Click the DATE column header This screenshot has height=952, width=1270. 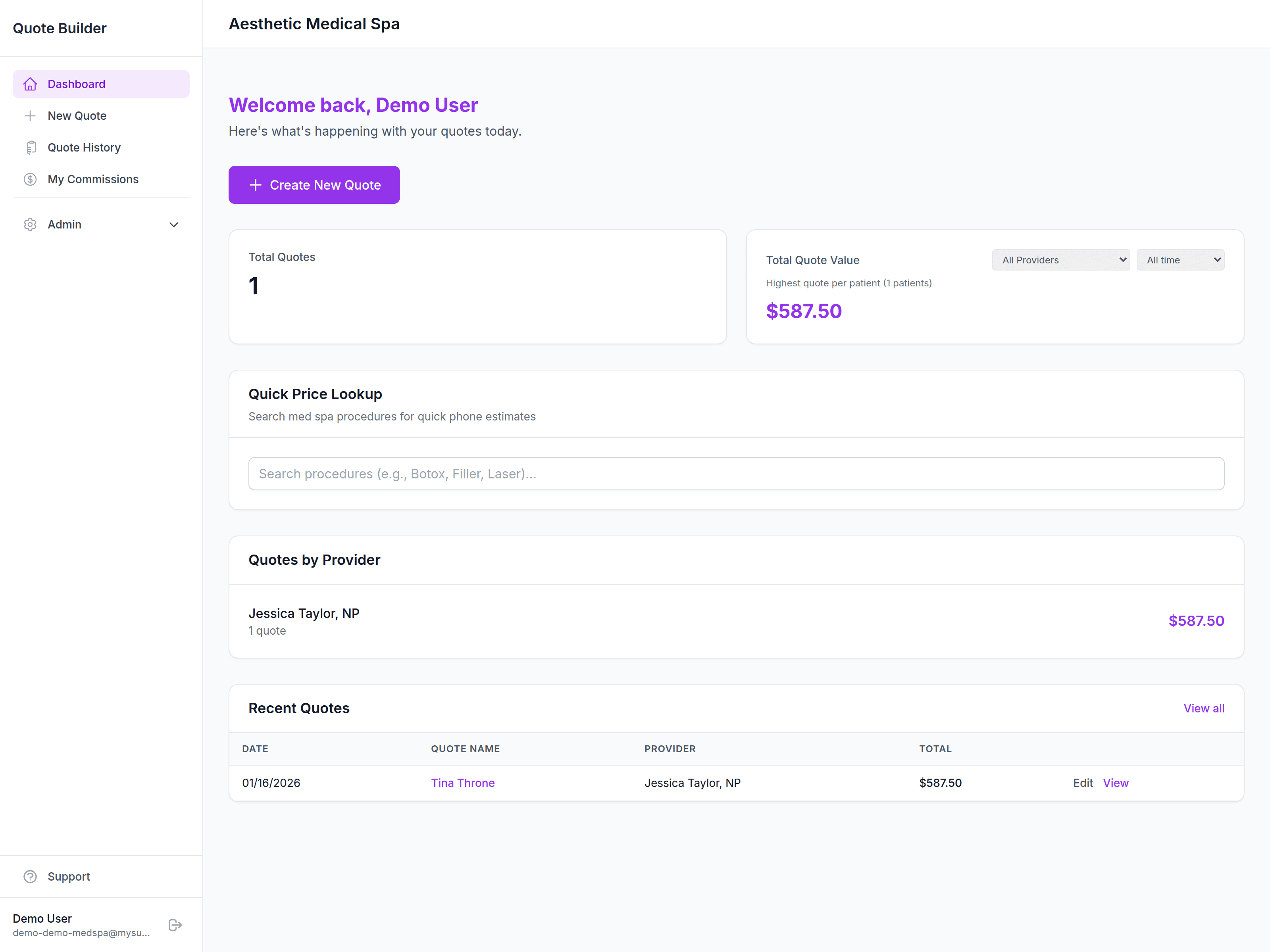tap(255, 748)
